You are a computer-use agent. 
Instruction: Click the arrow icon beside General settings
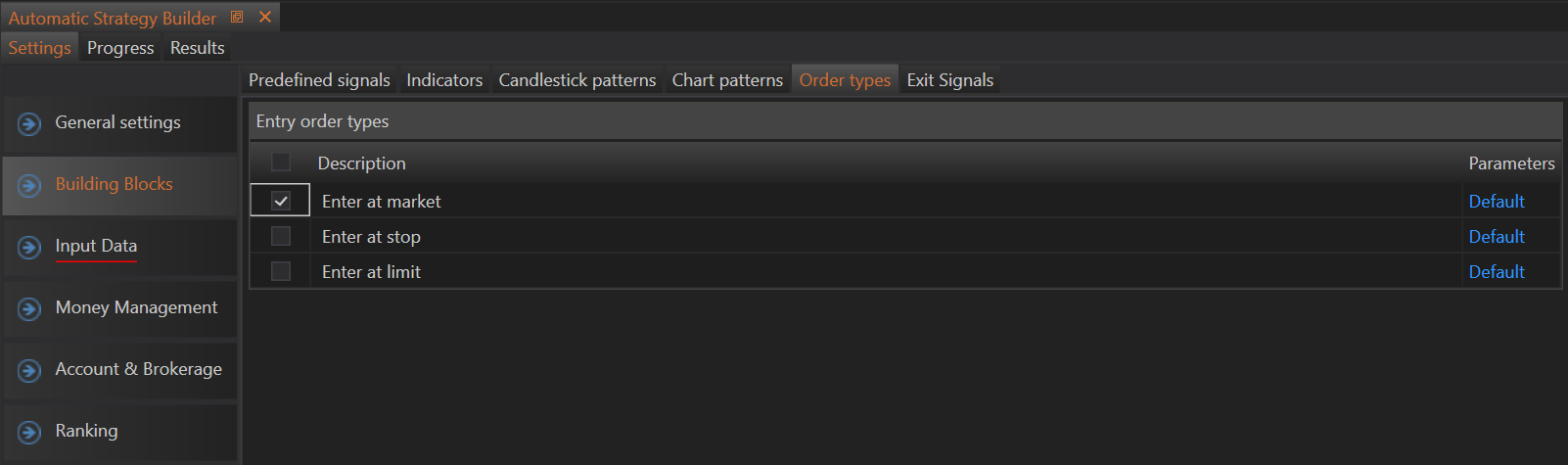coord(29,124)
